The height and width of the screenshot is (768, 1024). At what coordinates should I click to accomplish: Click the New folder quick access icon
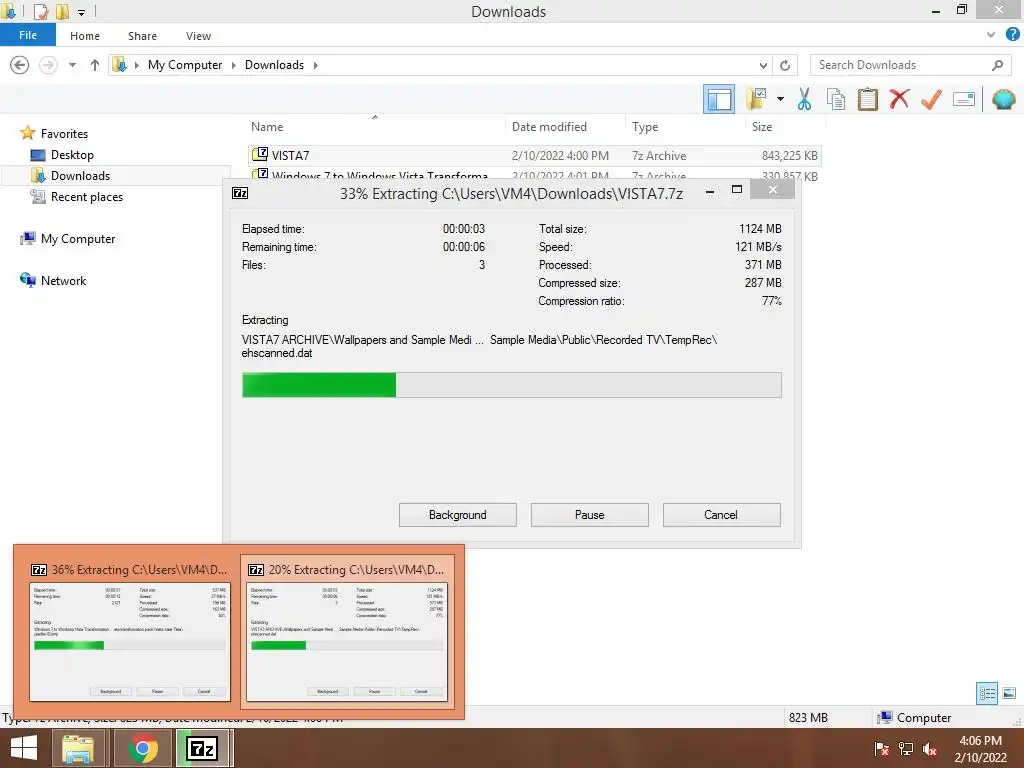point(62,11)
